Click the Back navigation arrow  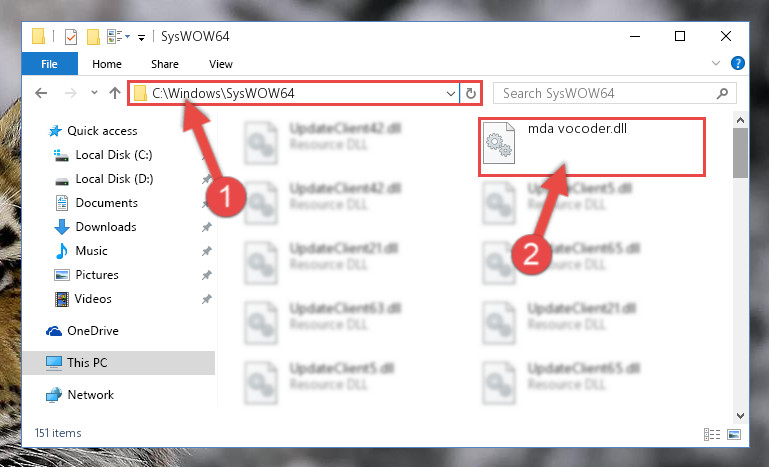click(x=41, y=93)
